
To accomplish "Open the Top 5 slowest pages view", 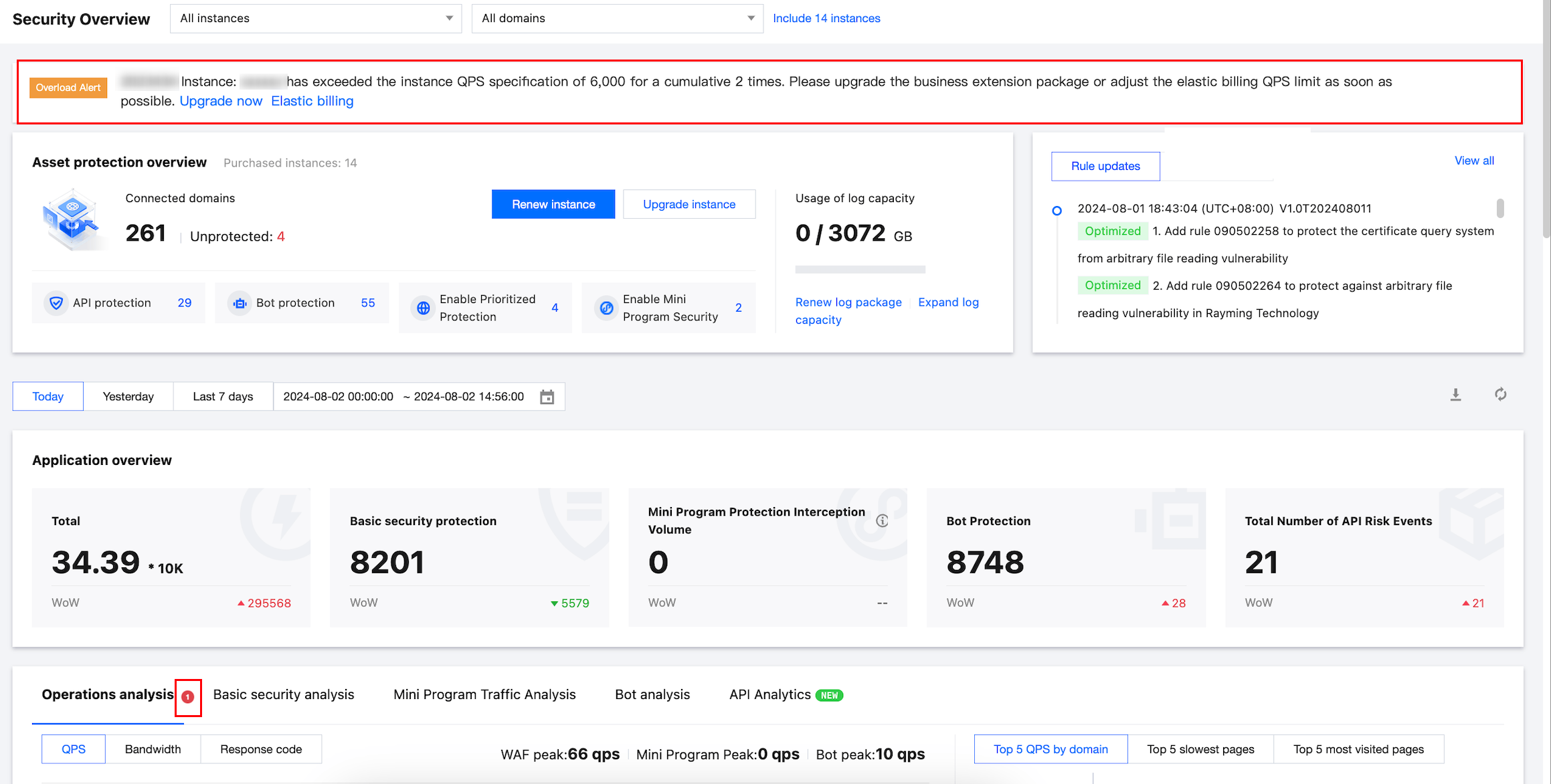I will click(1200, 749).
